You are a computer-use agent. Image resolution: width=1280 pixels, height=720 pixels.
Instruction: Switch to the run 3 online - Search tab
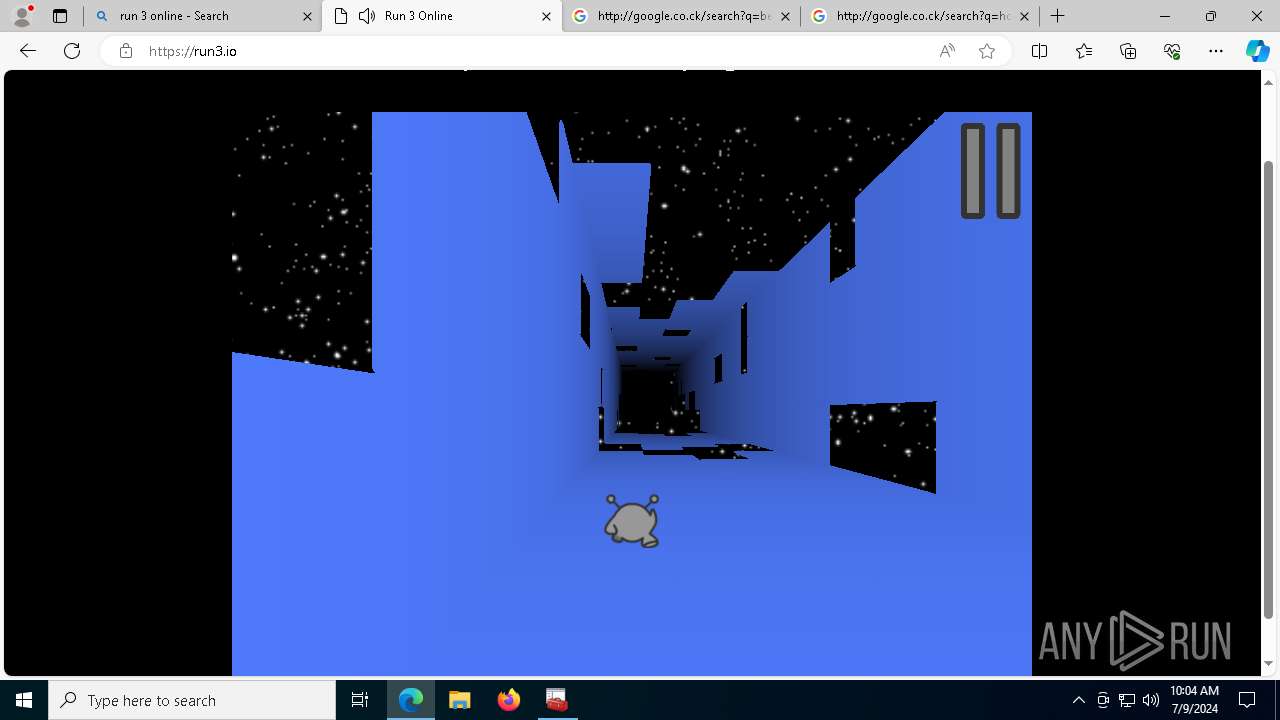203,16
